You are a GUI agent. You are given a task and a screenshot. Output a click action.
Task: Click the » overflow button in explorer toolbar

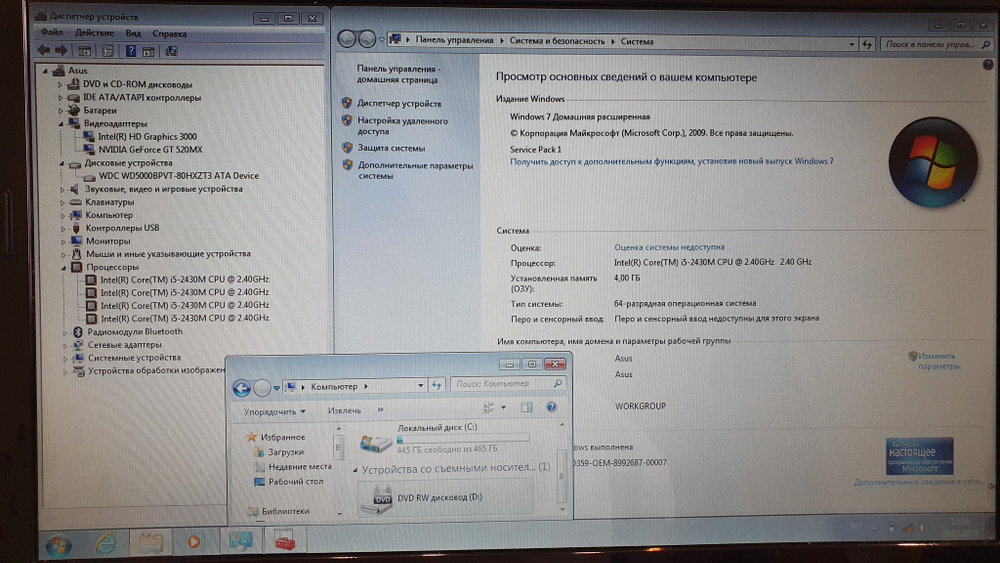click(x=380, y=409)
